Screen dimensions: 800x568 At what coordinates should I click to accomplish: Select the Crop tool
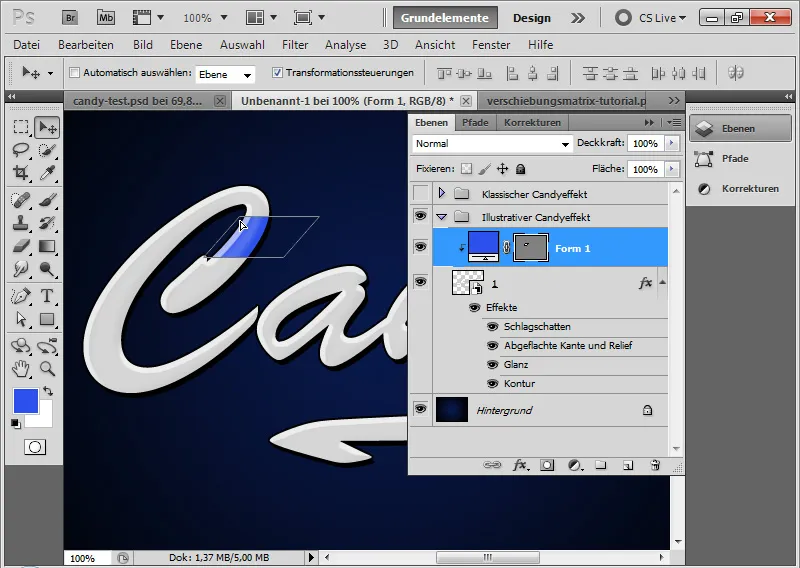21,173
